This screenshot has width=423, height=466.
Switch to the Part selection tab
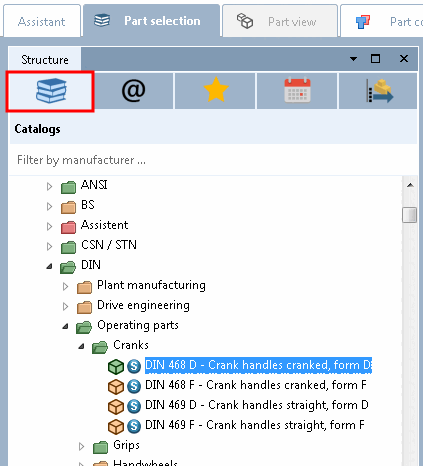[152, 21]
